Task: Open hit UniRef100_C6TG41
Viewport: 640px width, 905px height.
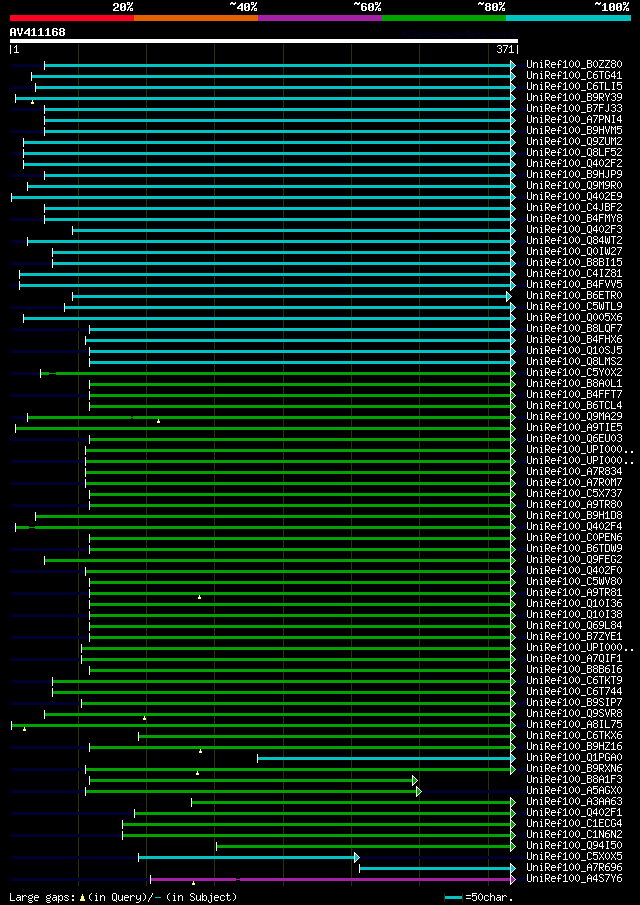Action: point(574,76)
